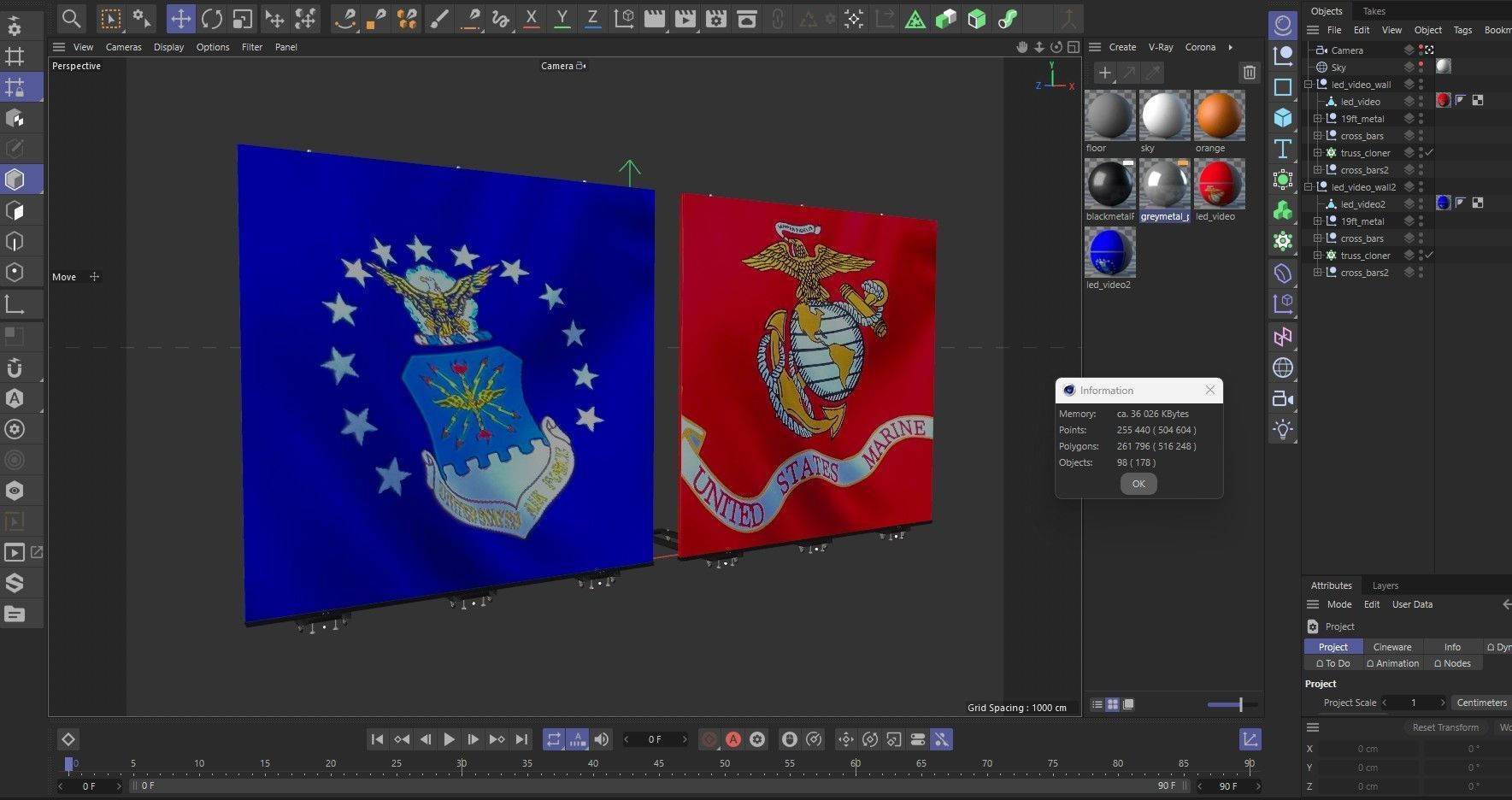Image resolution: width=1512 pixels, height=800 pixels.
Task: Expand second truss_cloner under led_video_wall2
Action: click(1317, 256)
